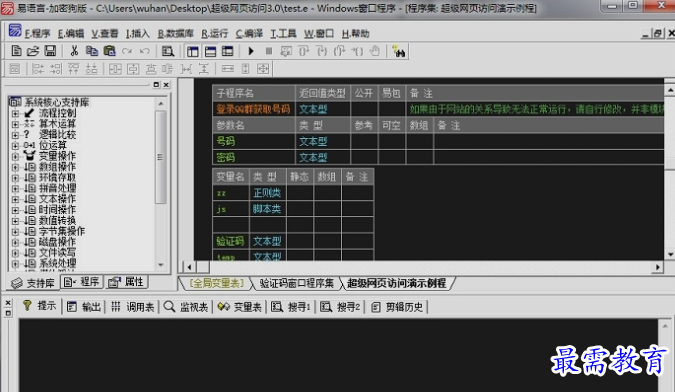Click the undo arrow icon
Screen dimensions: 675x392
[x=145, y=51]
